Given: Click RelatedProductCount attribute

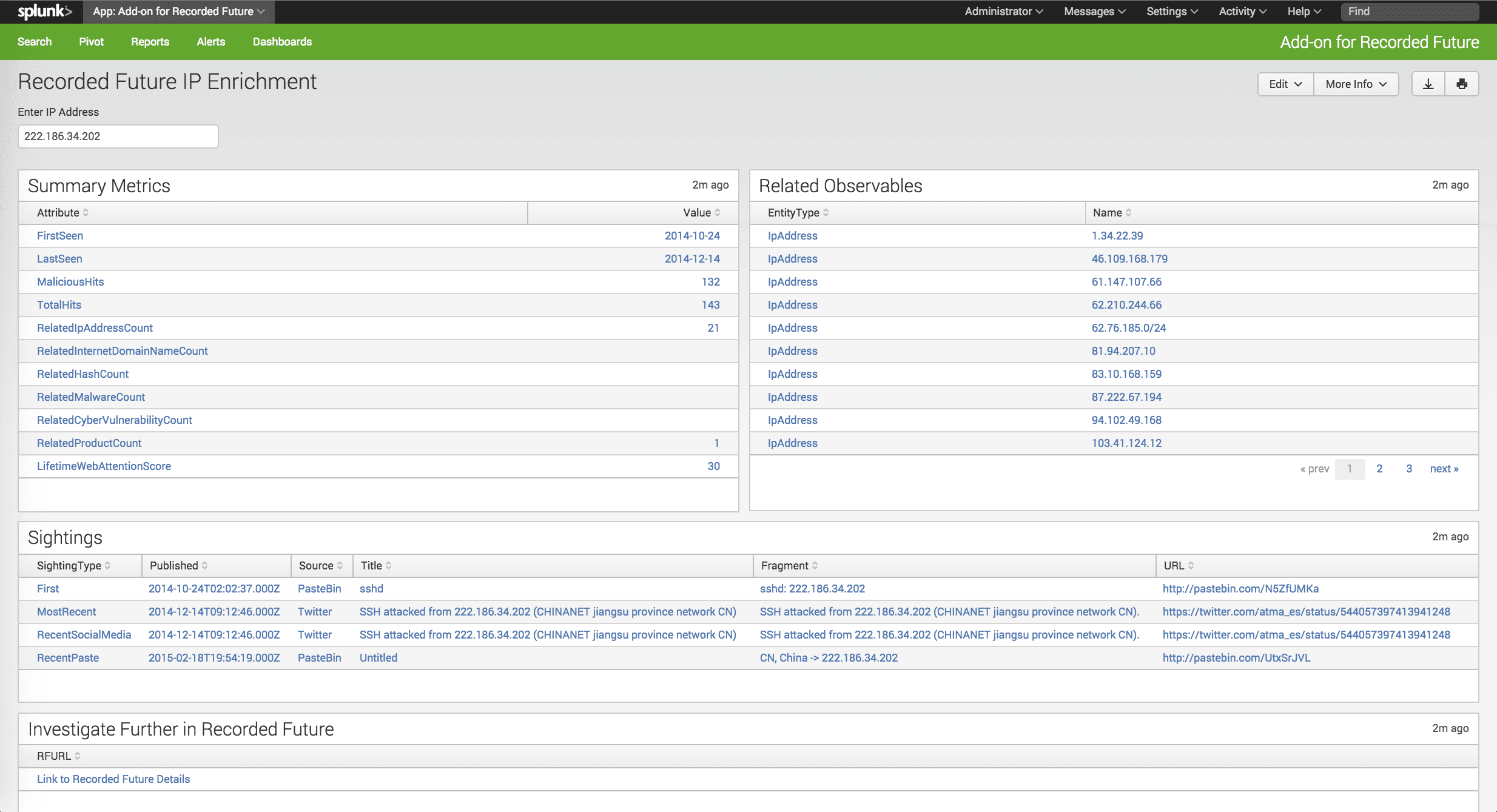Looking at the screenshot, I should (89, 443).
